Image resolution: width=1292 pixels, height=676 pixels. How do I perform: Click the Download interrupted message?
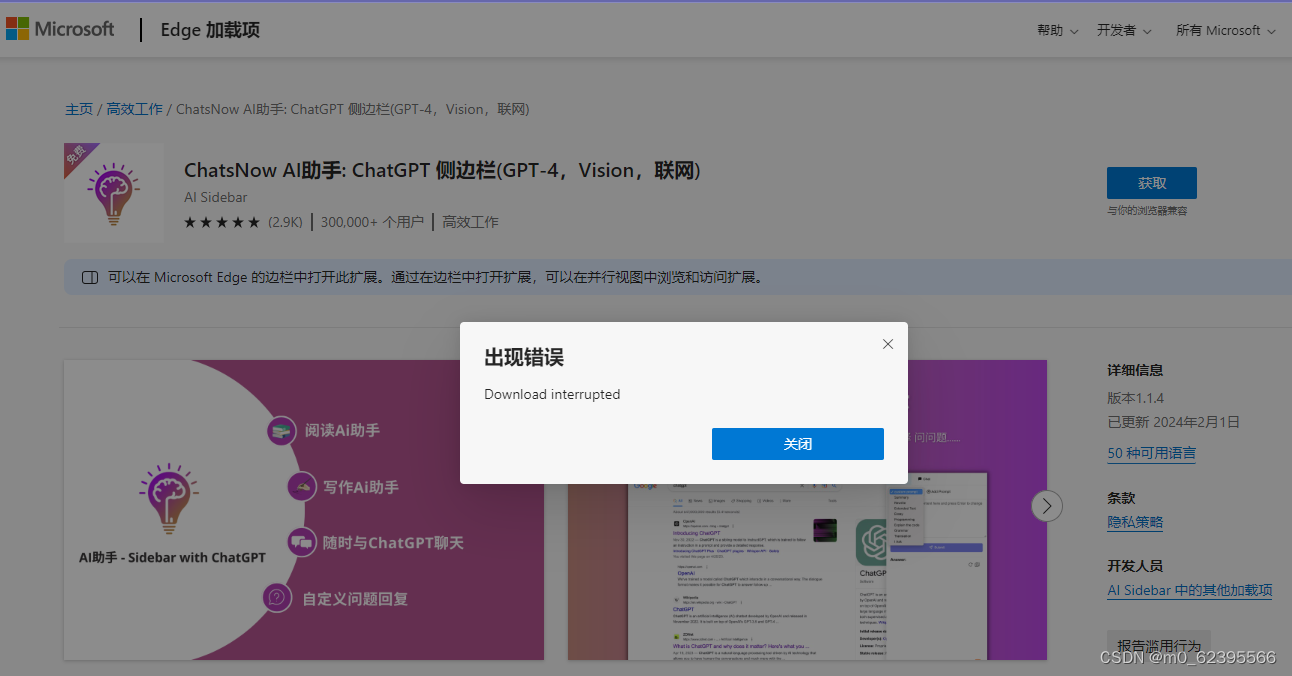[552, 394]
